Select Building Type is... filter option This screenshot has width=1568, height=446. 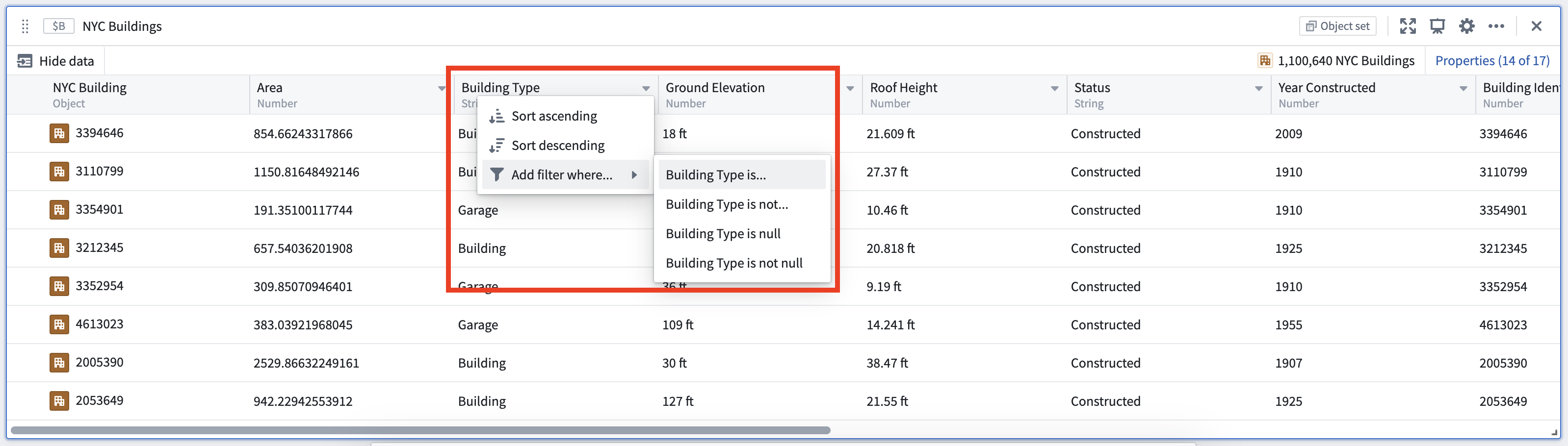pyautogui.click(x=742, y=174)
